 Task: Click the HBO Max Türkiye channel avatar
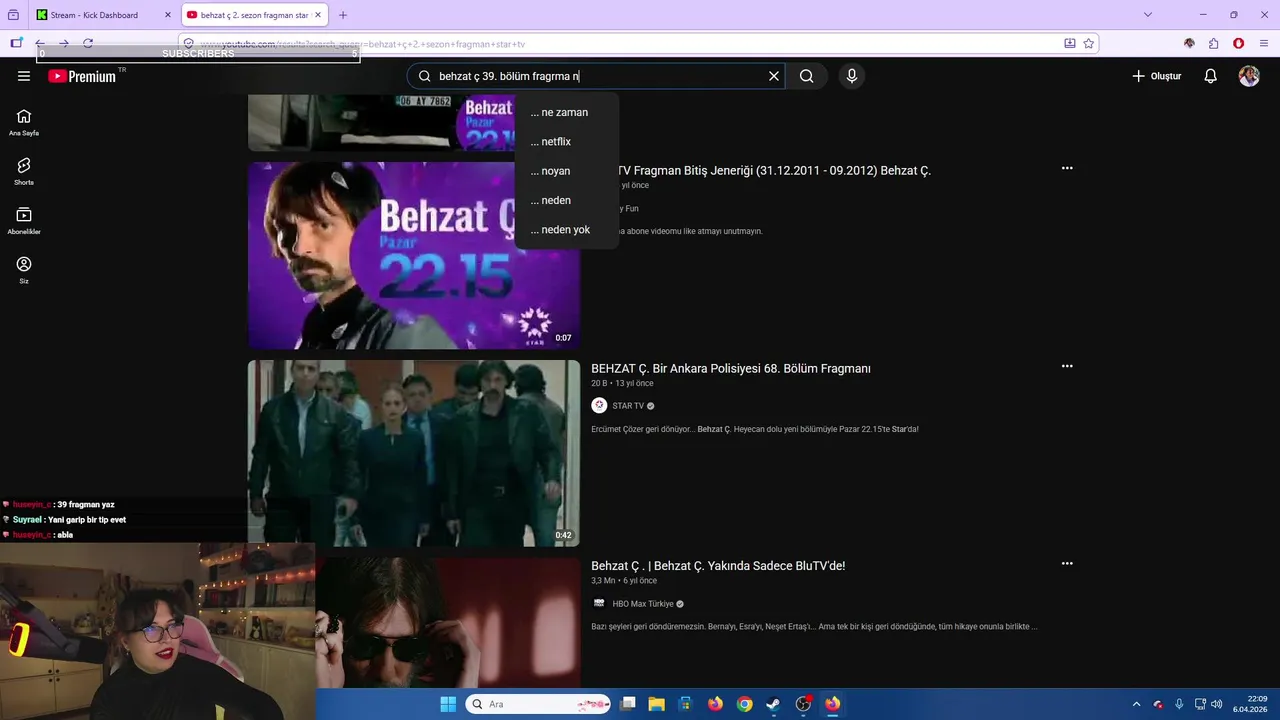pos(599,603)
